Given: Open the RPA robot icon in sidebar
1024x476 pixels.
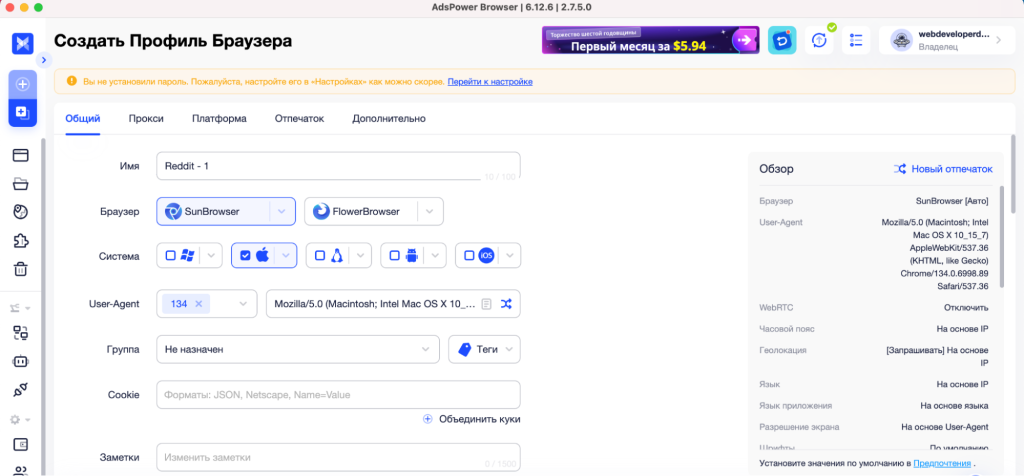Looking at the screenshot, I should pos(21,361).
